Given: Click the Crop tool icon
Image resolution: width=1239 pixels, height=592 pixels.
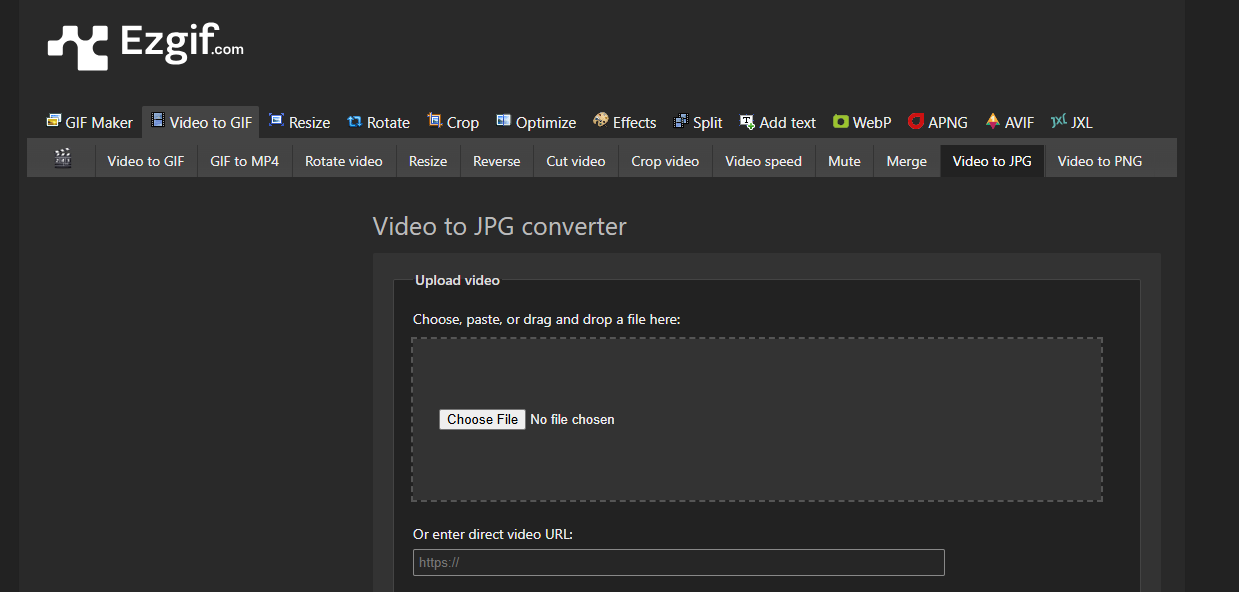Looking at the screenshot, I should (x=435, y=121).
